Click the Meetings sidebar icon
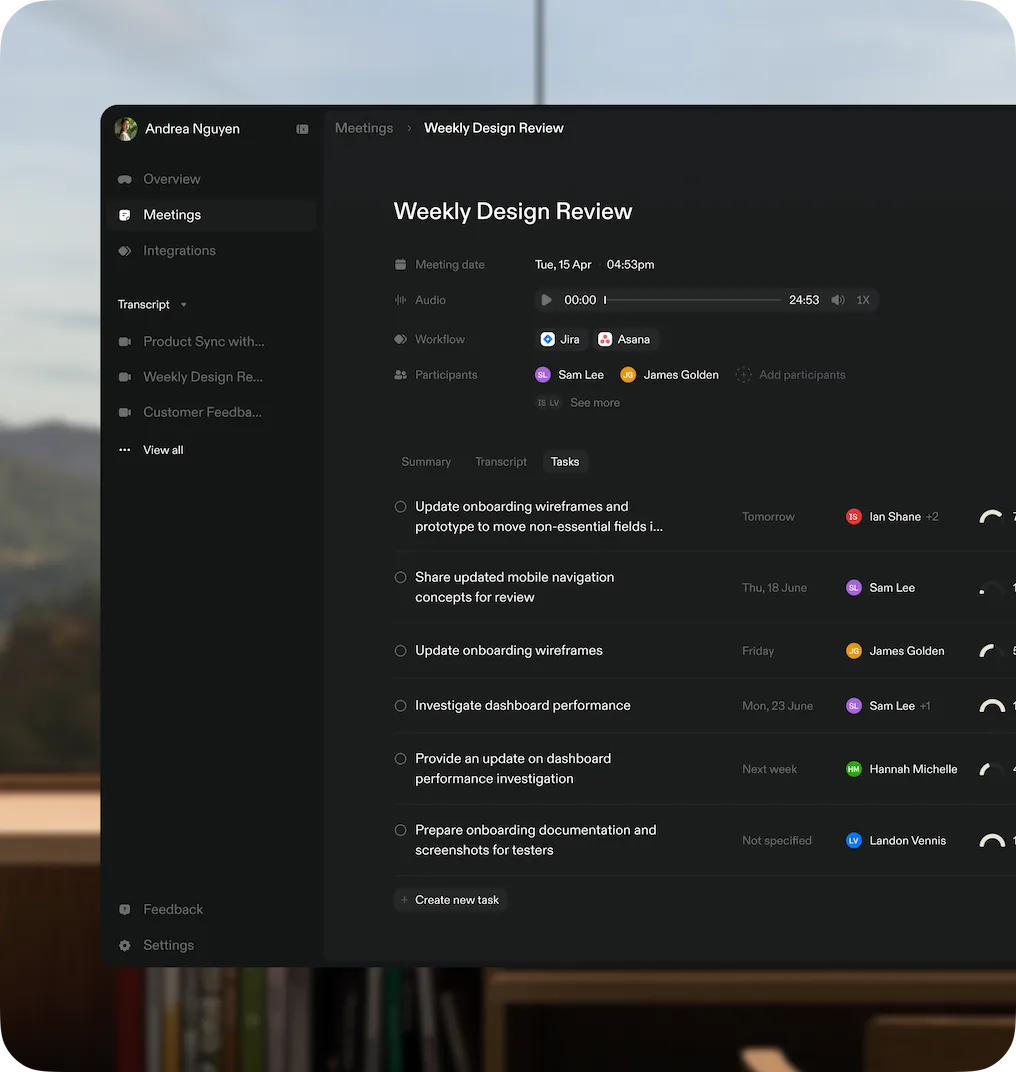 [124, 215]
